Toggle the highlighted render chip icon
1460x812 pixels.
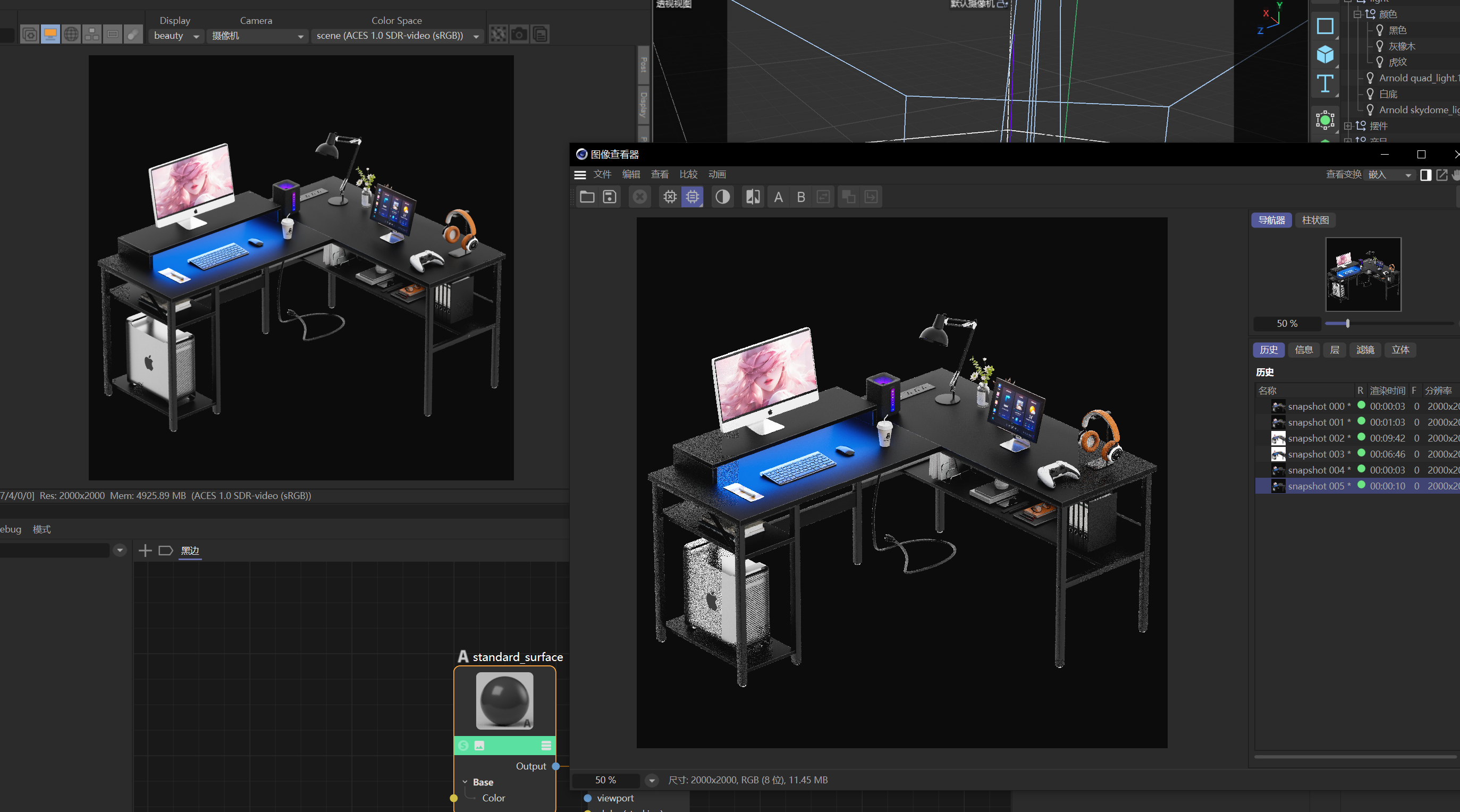click(692, 197)
